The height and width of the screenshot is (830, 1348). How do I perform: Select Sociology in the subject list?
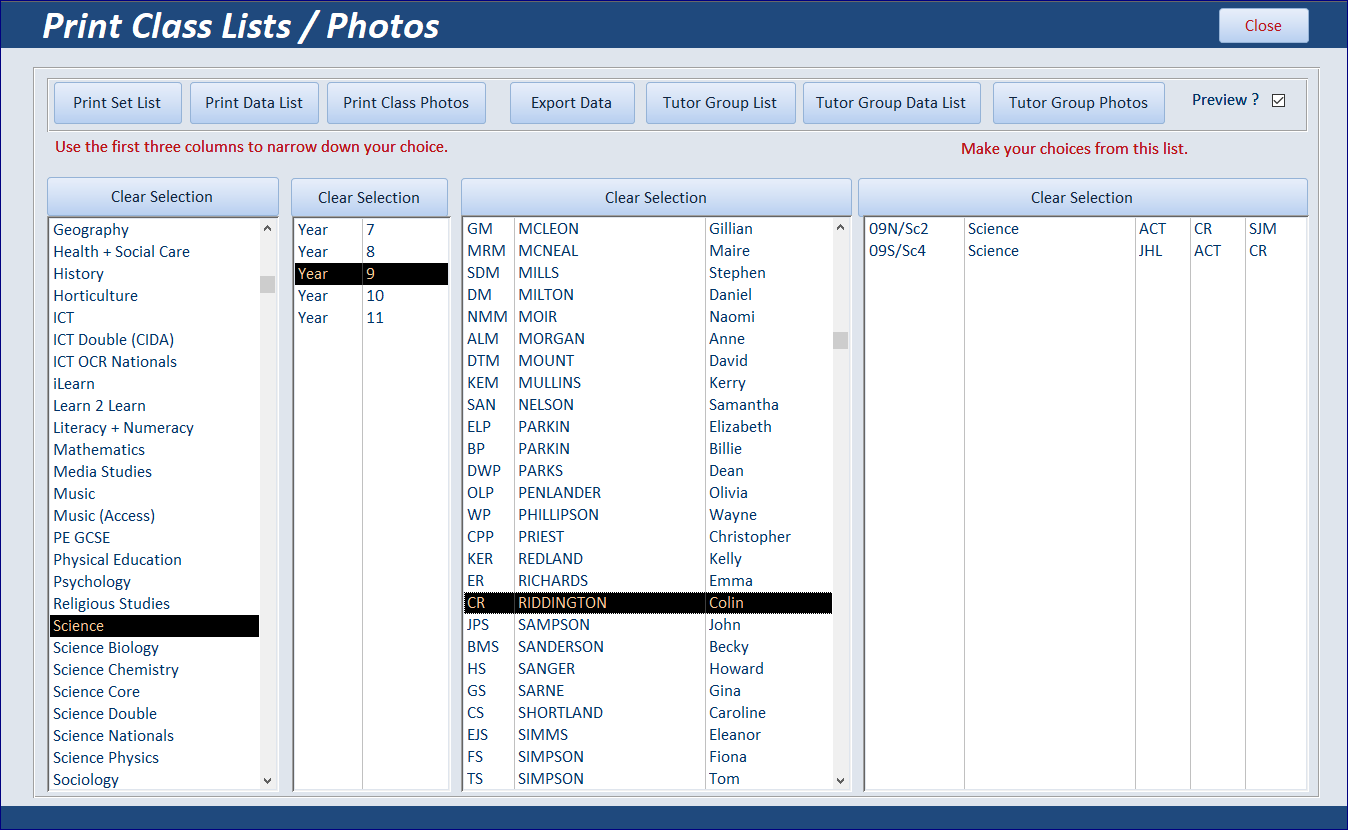tap(155, 780)
